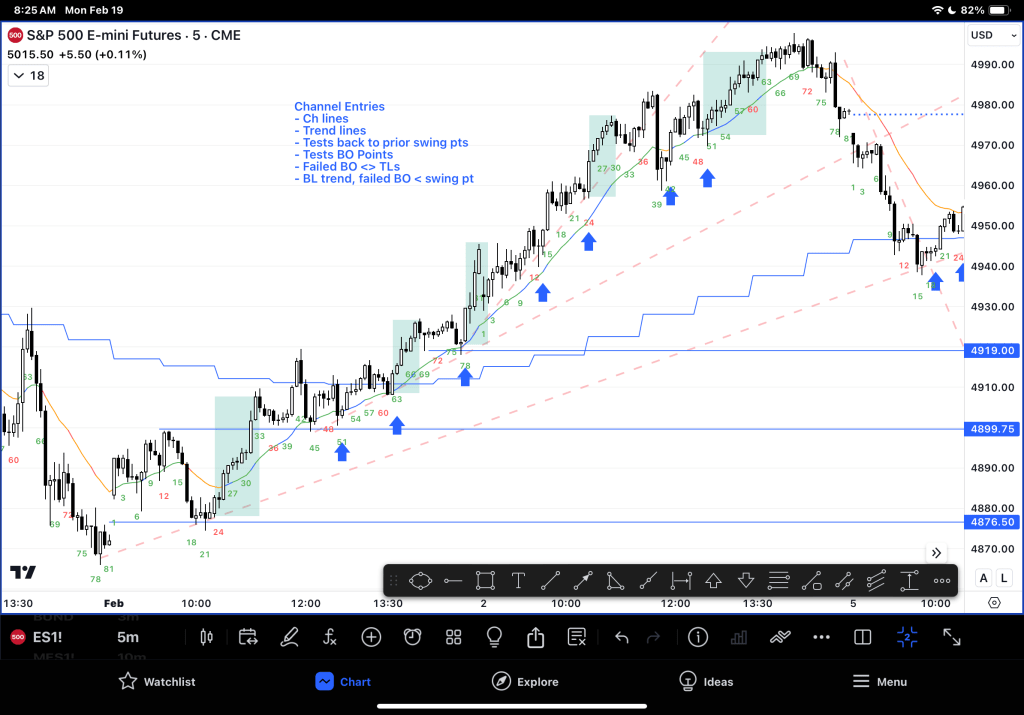Open the chart type candlestick icon

(208, 637)
